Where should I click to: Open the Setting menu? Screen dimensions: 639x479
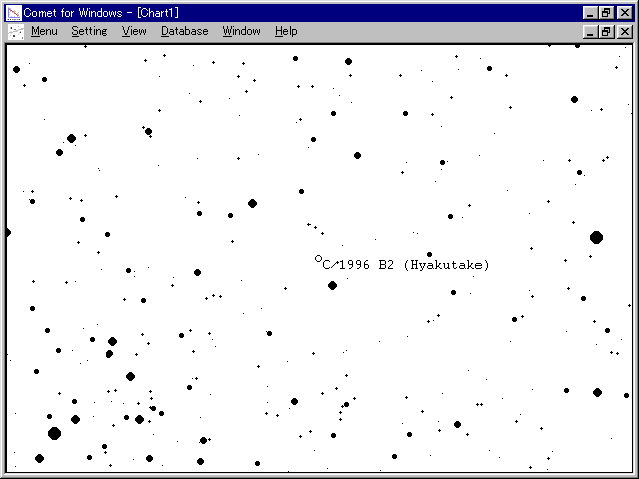point(89,31)
